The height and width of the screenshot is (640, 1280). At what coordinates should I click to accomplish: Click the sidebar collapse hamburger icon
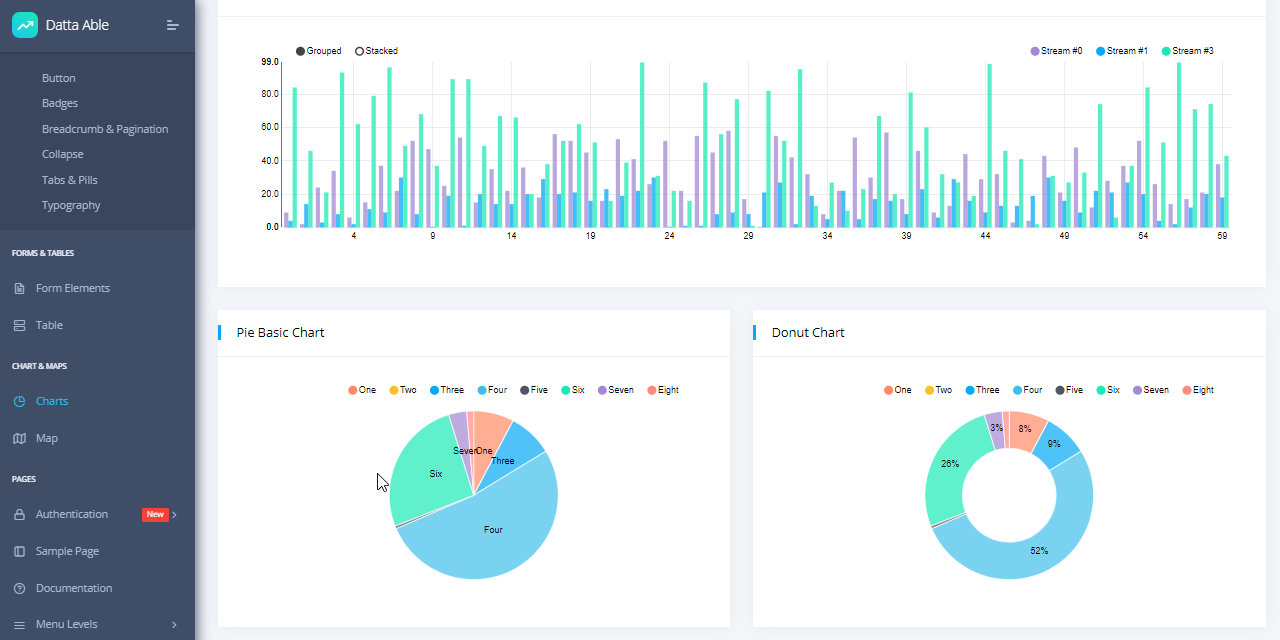click(172, 25)
